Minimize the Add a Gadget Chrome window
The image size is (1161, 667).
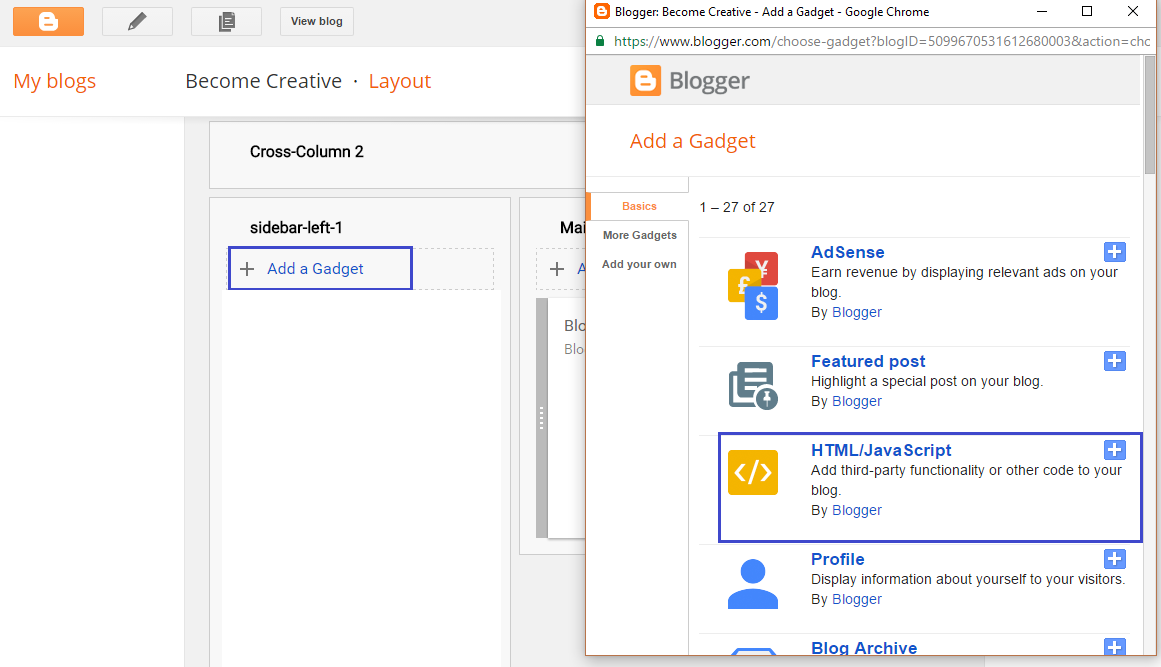point(1042,11)
